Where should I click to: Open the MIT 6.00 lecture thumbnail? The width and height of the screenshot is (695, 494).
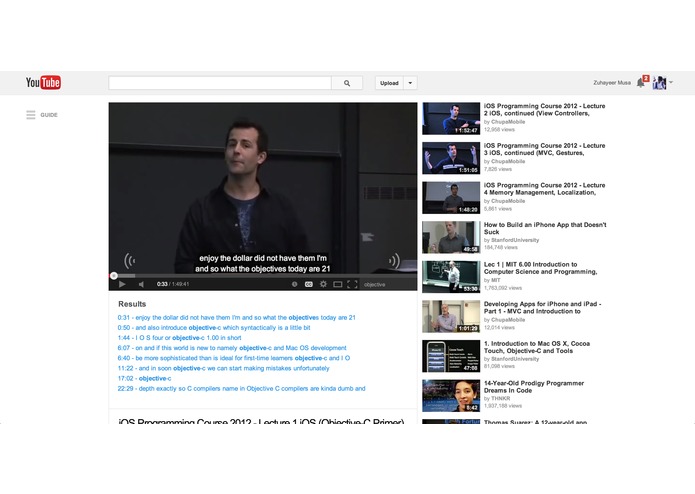(x=451, y=277)
